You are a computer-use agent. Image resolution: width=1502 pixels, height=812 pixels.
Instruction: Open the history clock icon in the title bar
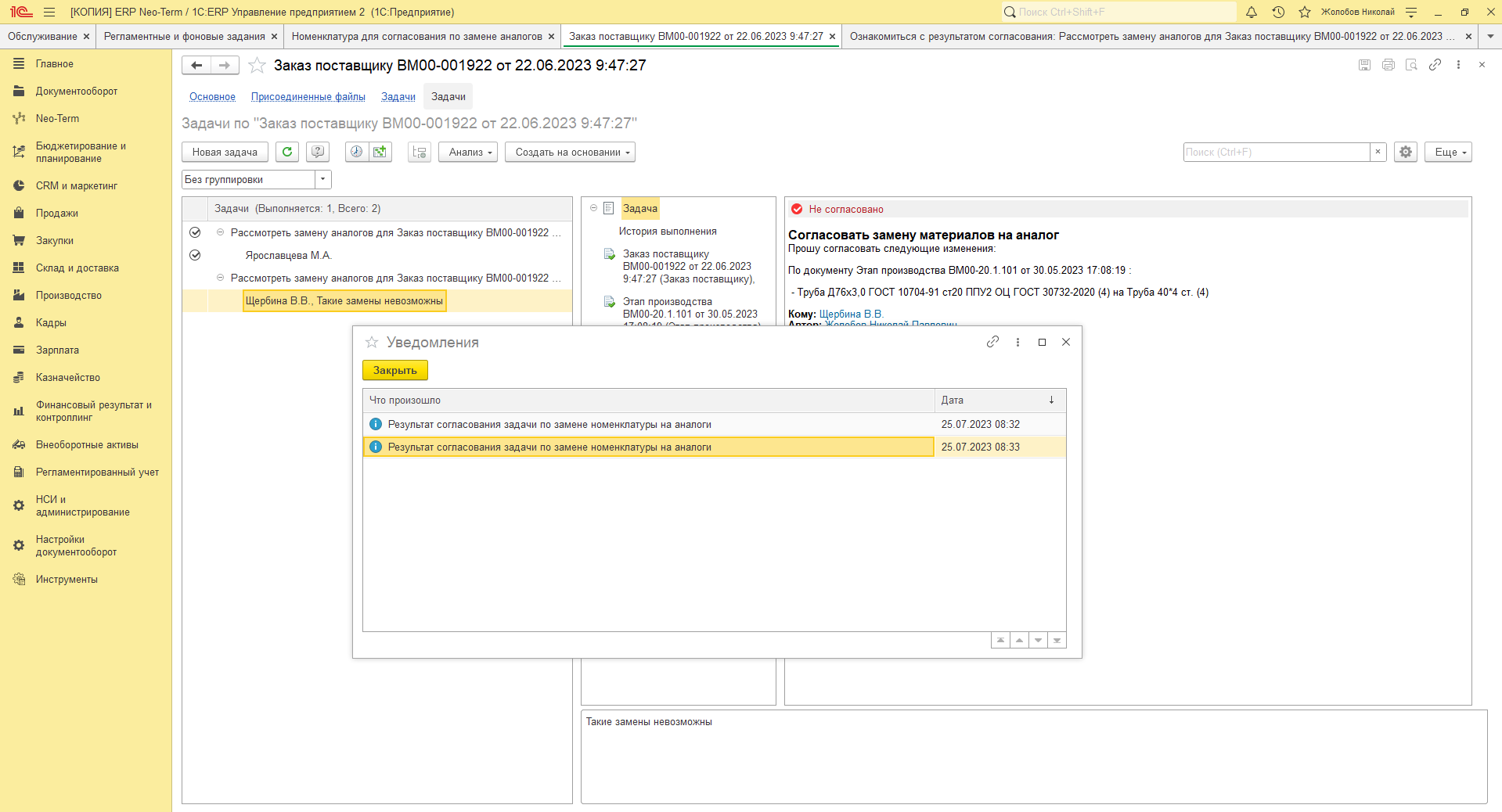(1278, 12)
